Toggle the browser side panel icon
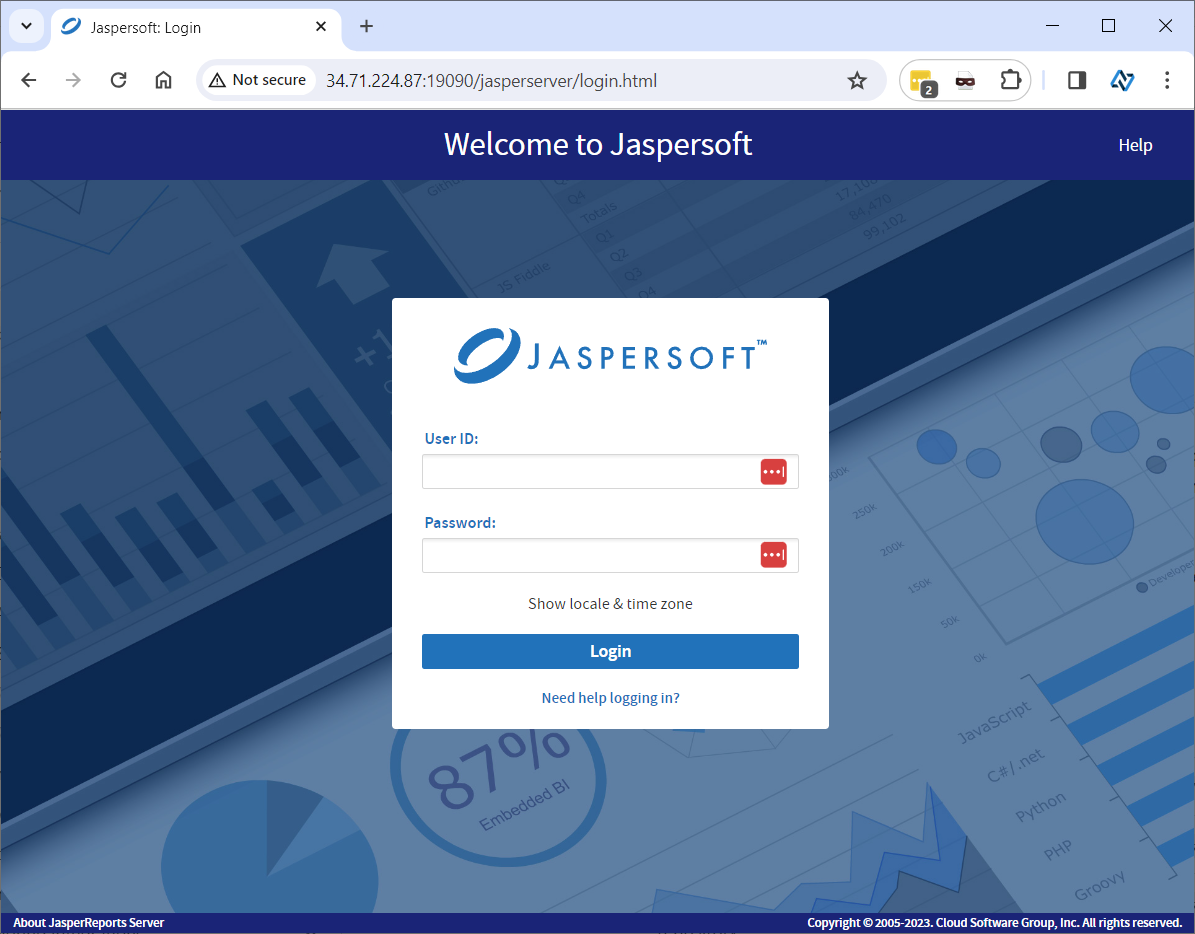 click(1077, 81)
